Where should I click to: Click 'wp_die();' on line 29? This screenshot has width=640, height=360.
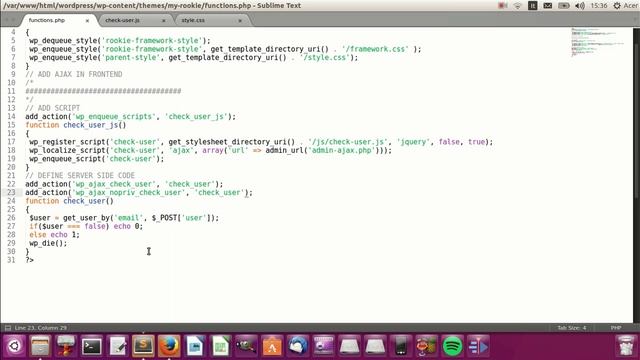(48, 243)
